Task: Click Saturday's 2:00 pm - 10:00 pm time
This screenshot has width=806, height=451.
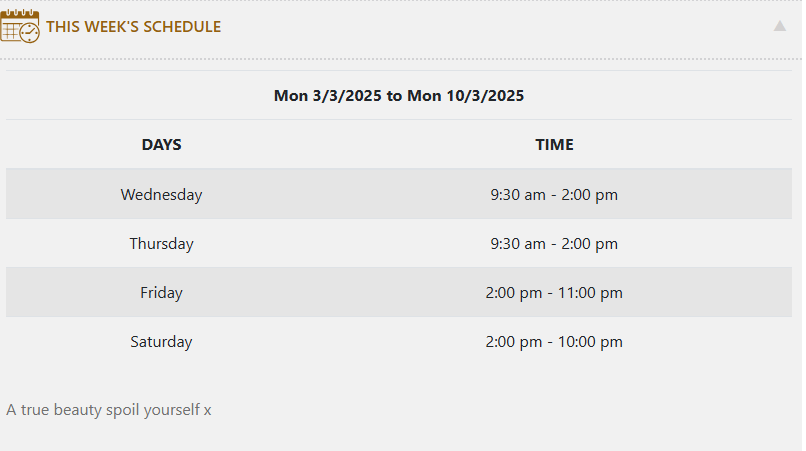Action: pos(554,341)
